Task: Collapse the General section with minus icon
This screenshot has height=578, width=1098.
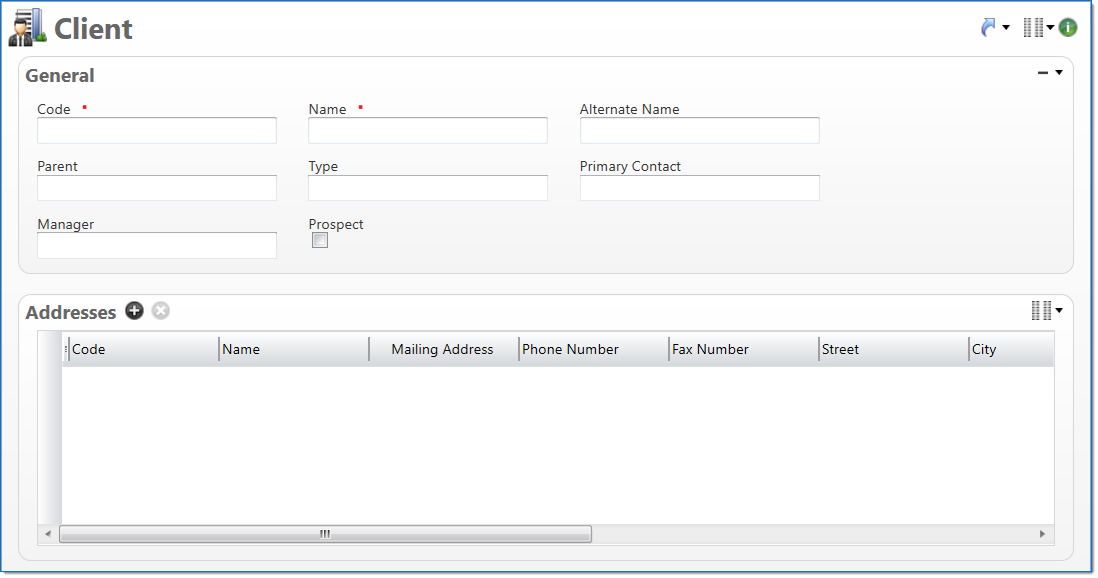Action: click(1043, 73)
